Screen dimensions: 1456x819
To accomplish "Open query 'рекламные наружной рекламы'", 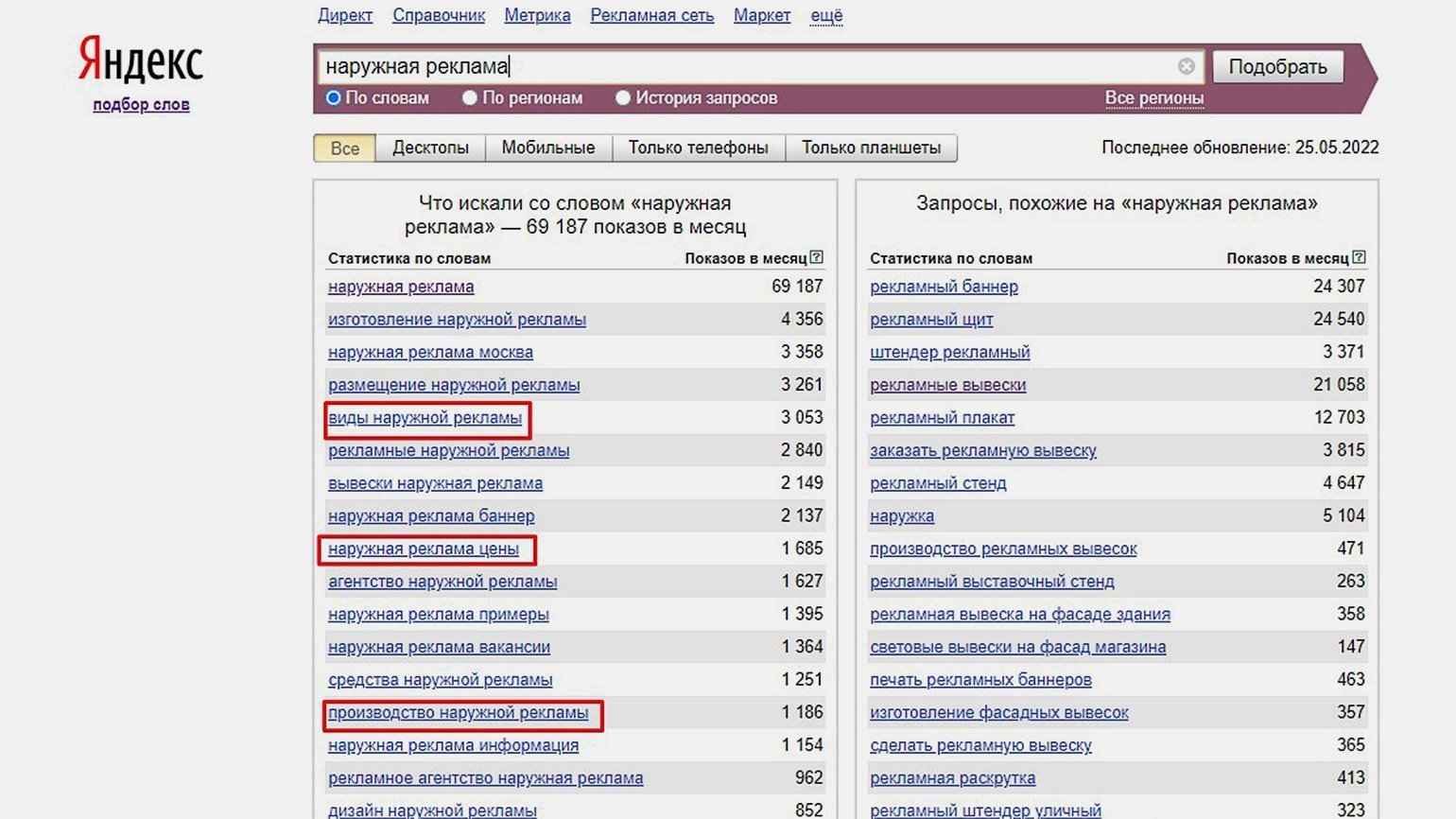I will coord(448,450).
